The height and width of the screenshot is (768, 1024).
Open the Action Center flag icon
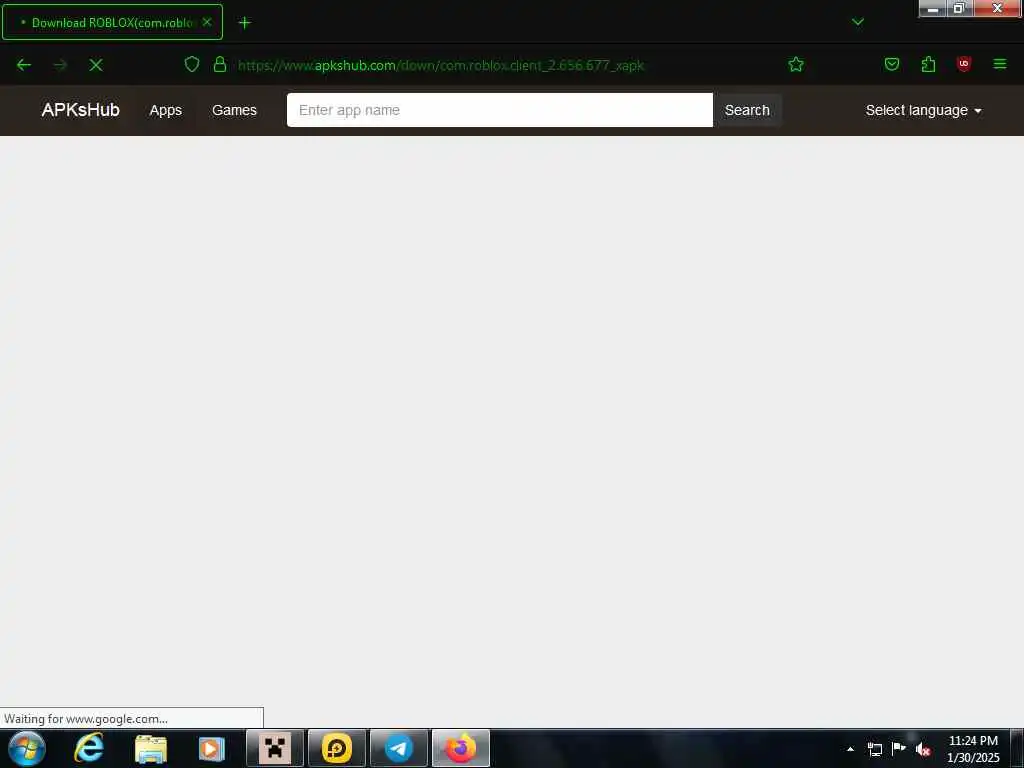(x=899, y=748)
